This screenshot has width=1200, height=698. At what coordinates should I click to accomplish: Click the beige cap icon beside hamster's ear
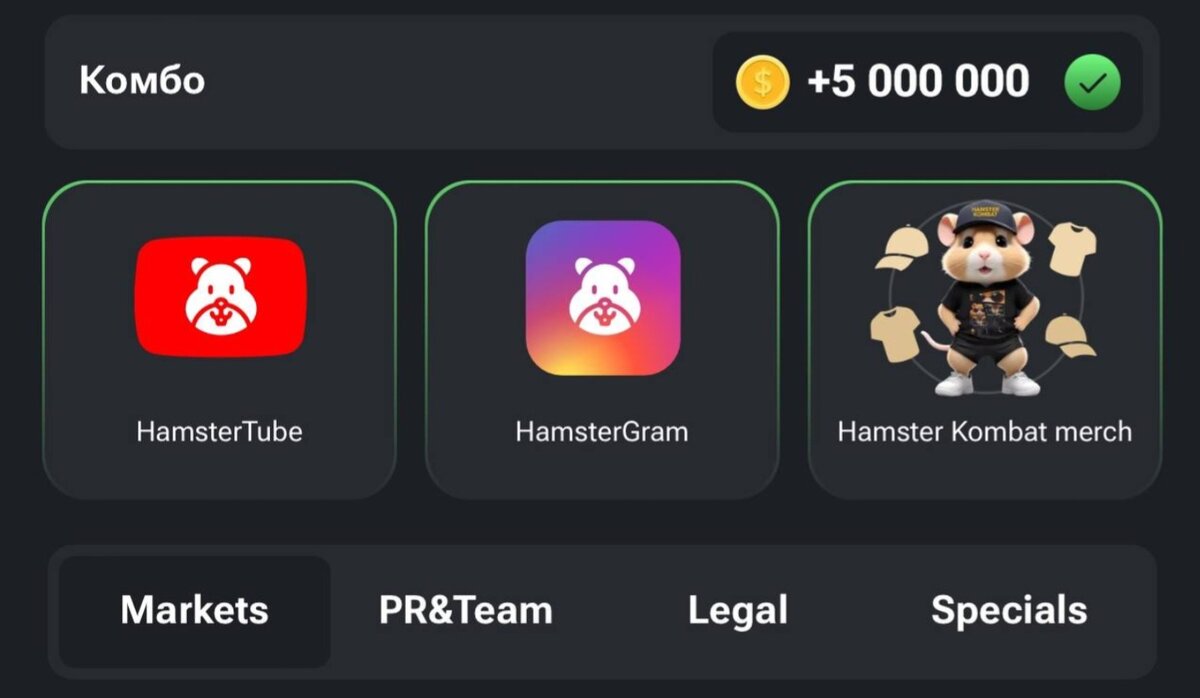[x=901, y=247]
